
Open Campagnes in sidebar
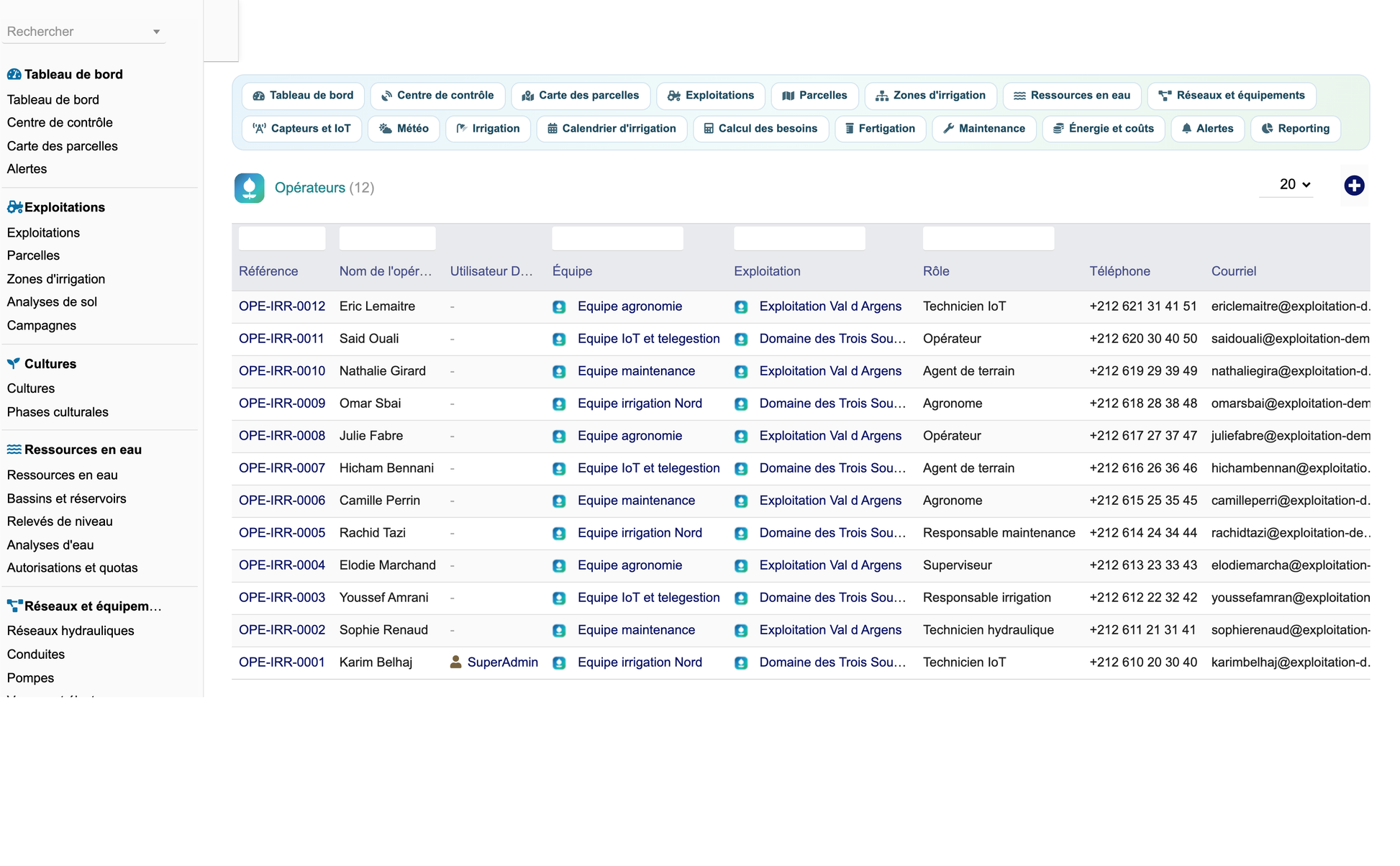41,325
